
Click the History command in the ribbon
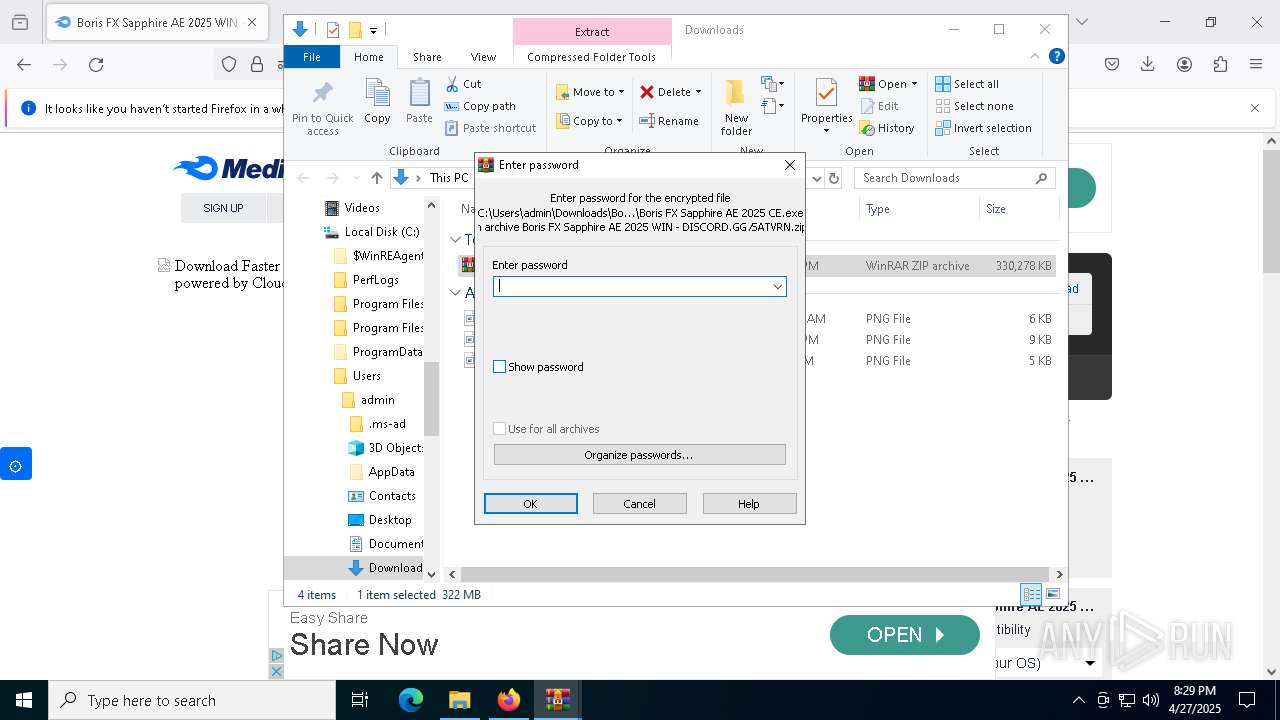click(887, 128)
